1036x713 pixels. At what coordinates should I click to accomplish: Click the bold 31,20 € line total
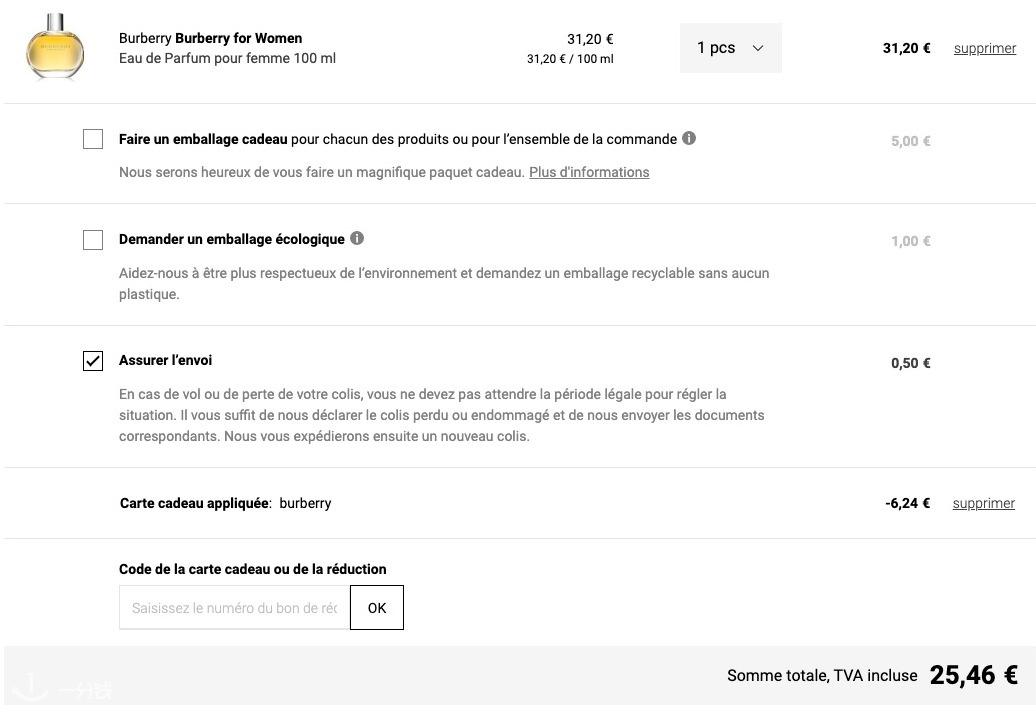point(906,48)
